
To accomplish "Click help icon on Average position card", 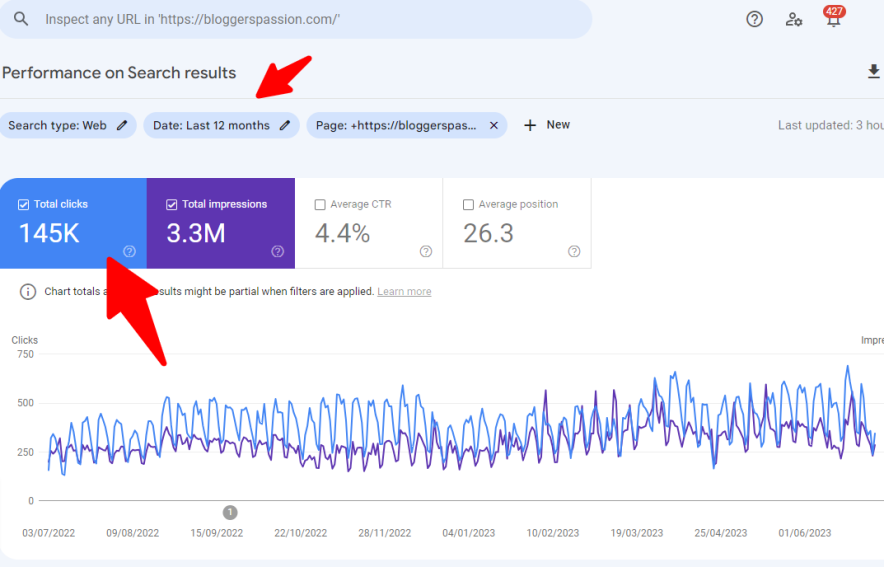I will (574, 251).
